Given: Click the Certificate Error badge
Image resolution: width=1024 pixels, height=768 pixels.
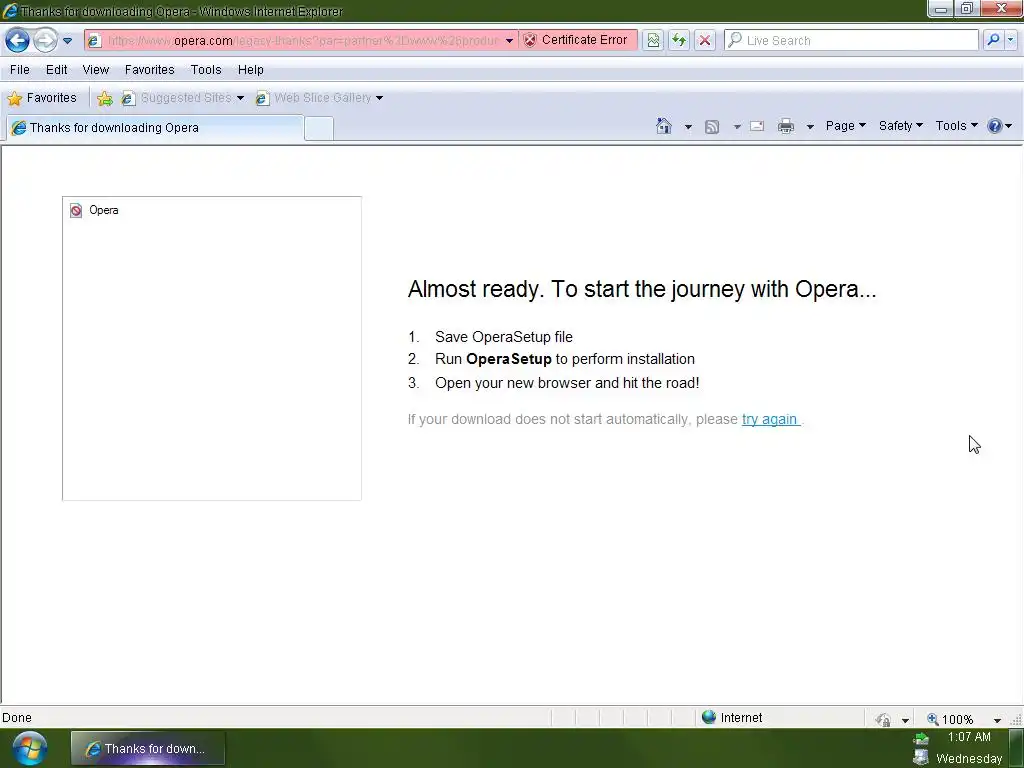Looking at the screenshot, I should click(577, 40).
